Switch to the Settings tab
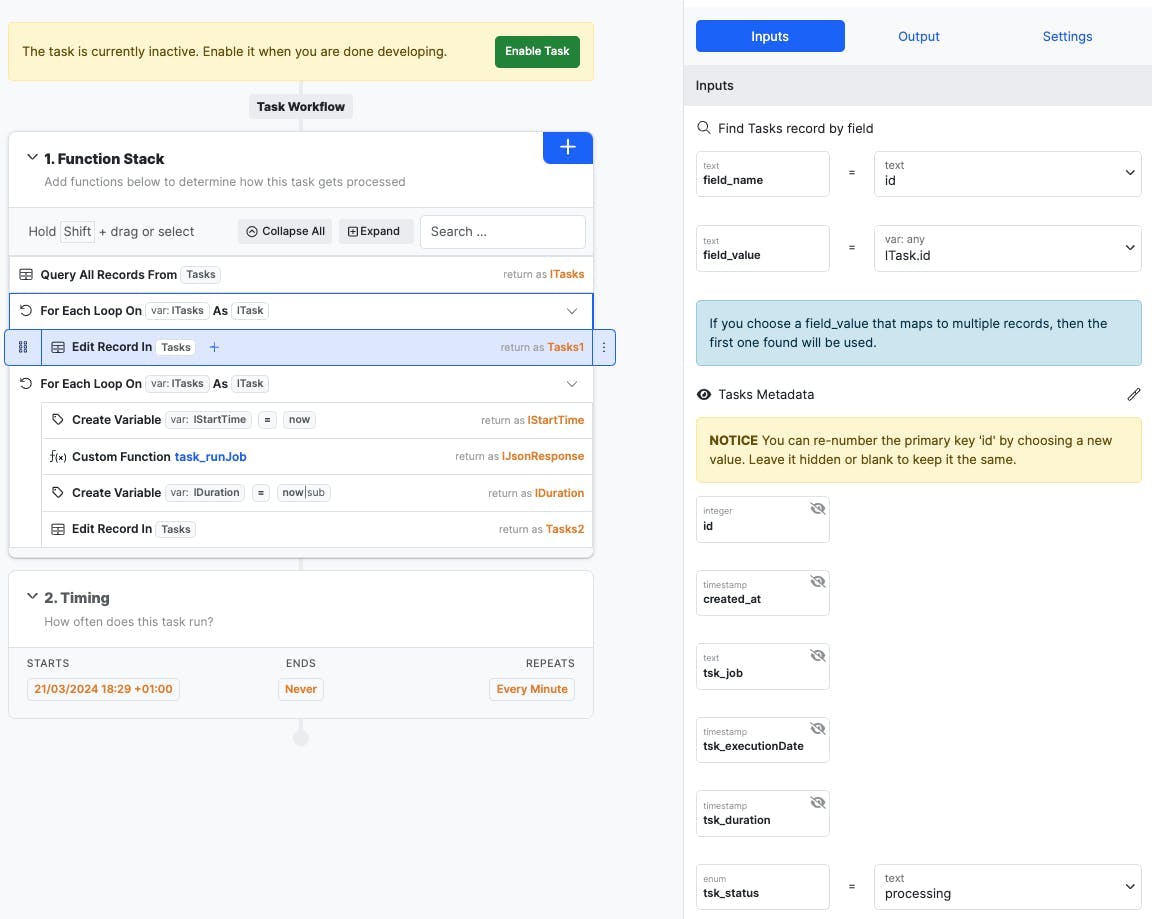 point(1066,36)
